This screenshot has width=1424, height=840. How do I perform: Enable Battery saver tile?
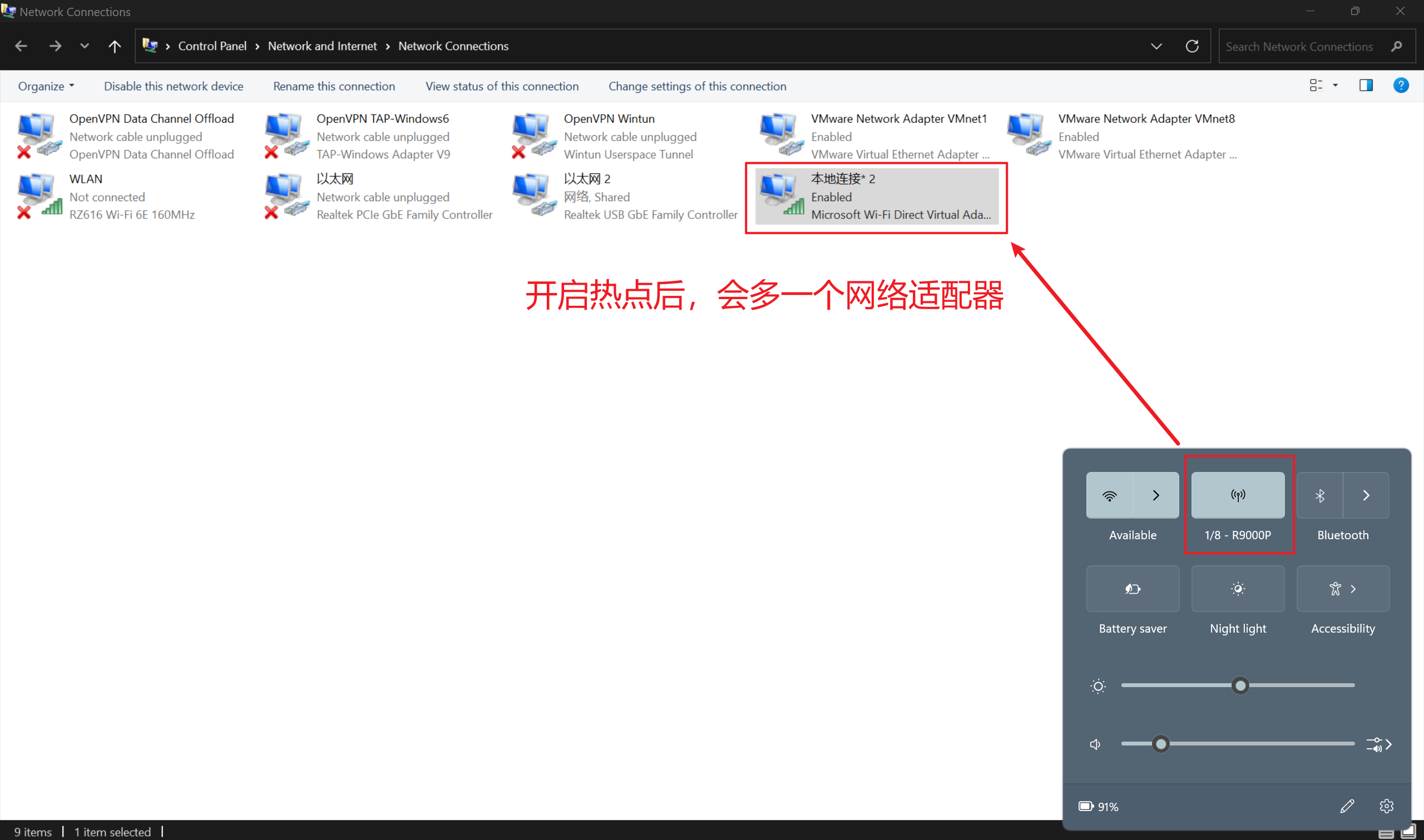coord(1133,589)
